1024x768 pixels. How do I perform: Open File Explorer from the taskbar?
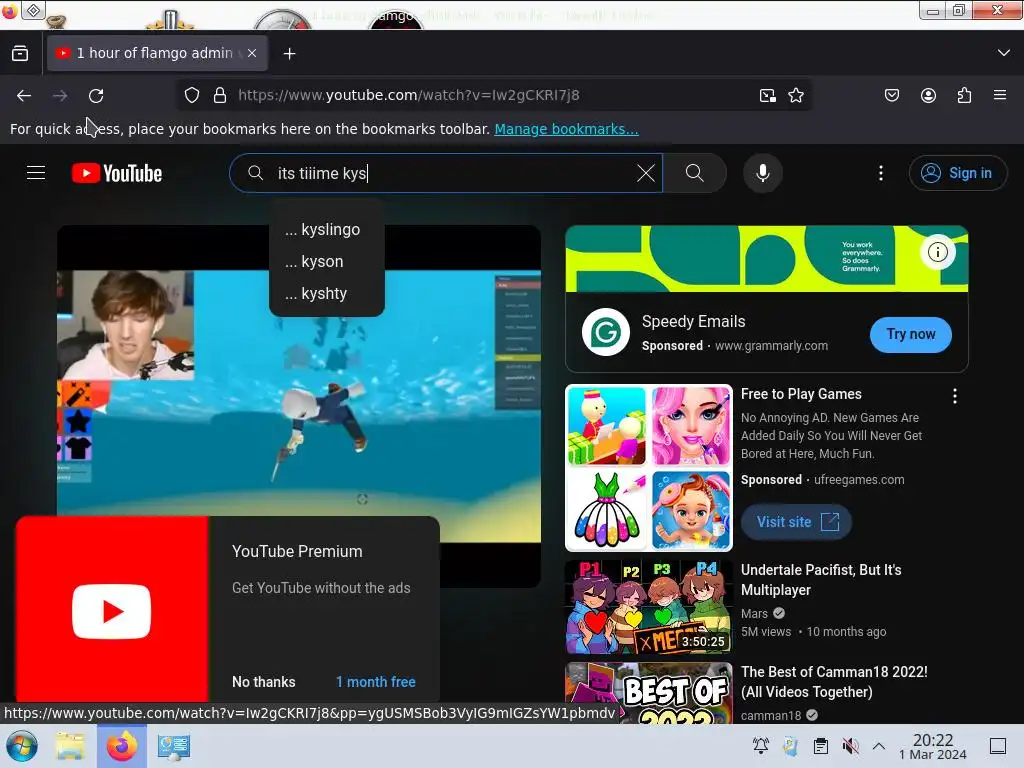click(70, 746)
